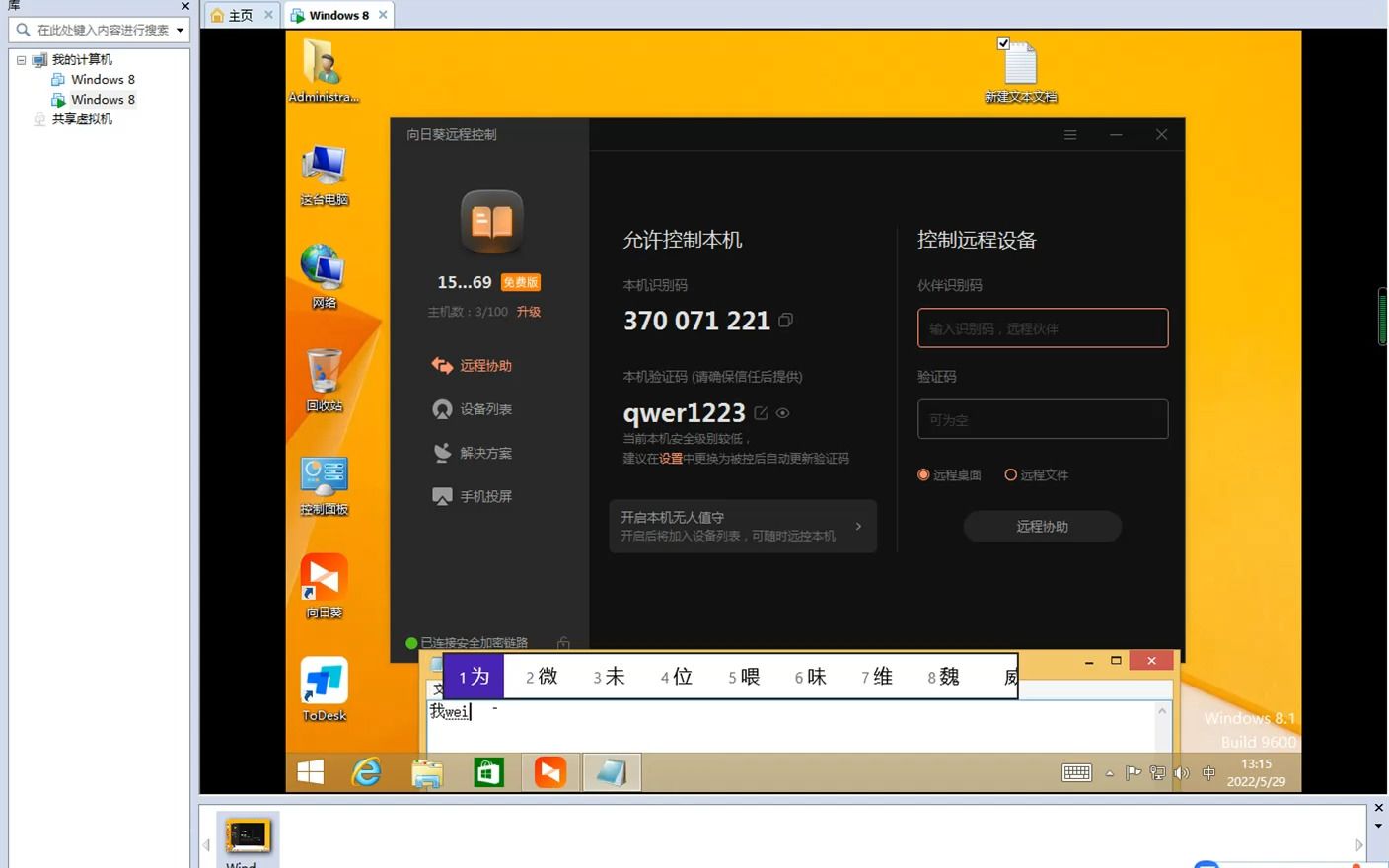Switch to Notepad on taskbar
Screen dimensions: 1389x868
pyautogui.click(x=612, y=772)
